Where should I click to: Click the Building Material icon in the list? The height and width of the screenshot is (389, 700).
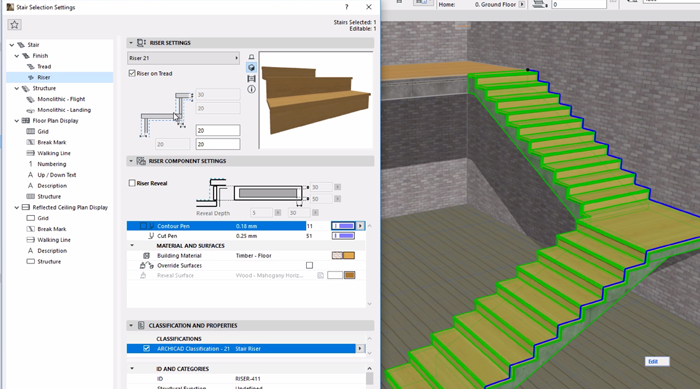146,255
